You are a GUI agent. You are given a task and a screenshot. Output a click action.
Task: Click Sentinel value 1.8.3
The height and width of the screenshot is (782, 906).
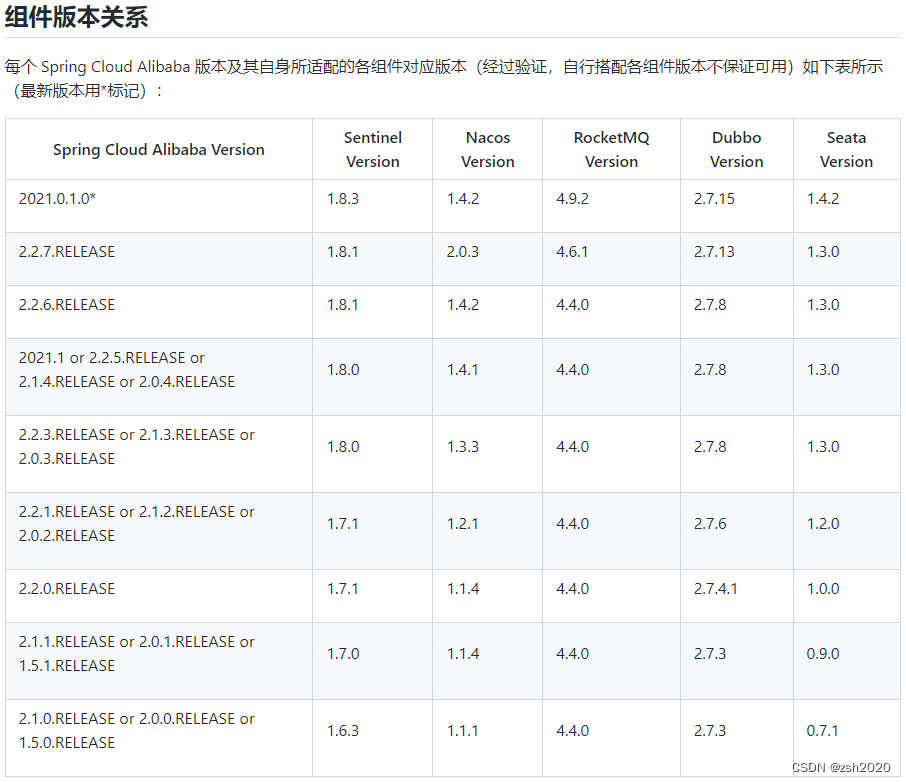tap(343, 199)
